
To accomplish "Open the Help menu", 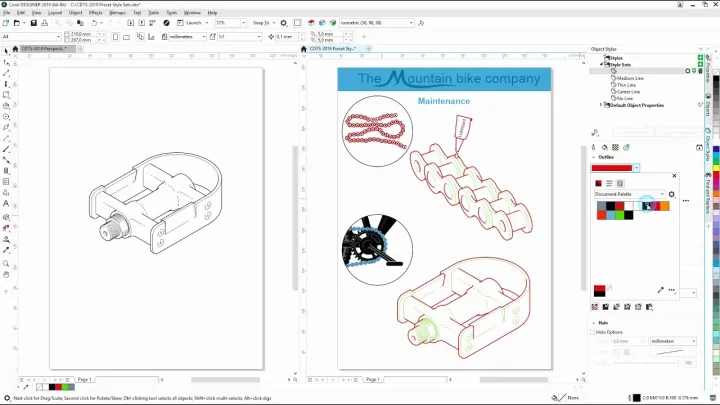I will [x=212, y=13].
